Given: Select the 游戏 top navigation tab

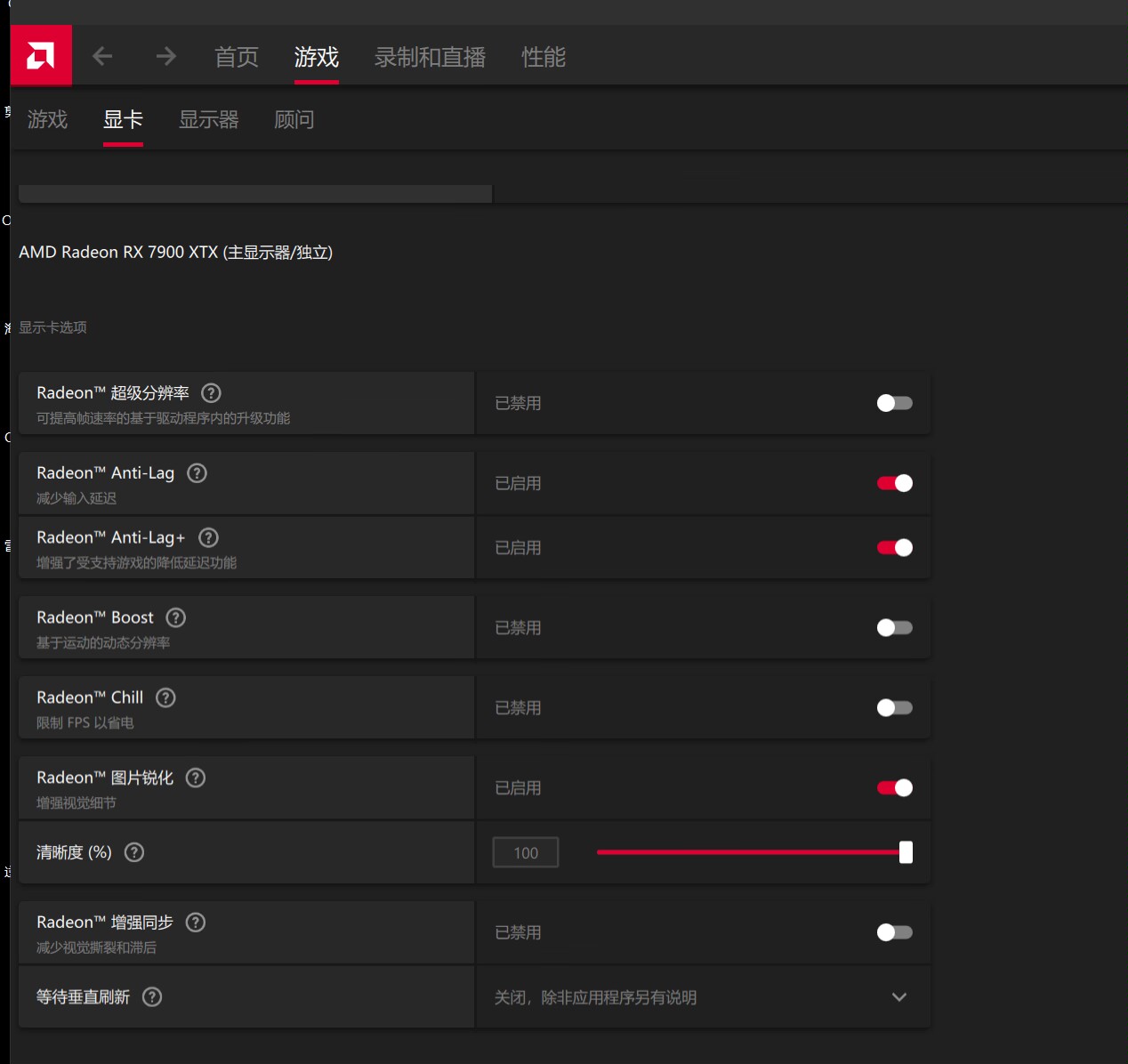Looking at the screenshot, I should pyautogui.click(x=317, y=57).
